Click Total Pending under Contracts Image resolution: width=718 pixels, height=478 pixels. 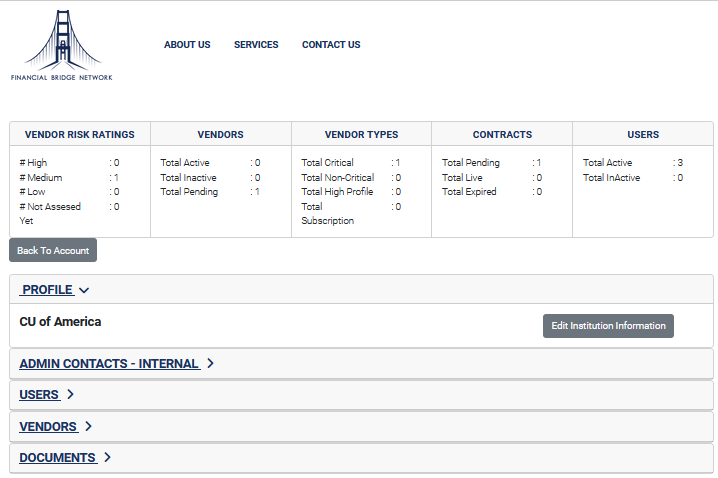[492, 163]
